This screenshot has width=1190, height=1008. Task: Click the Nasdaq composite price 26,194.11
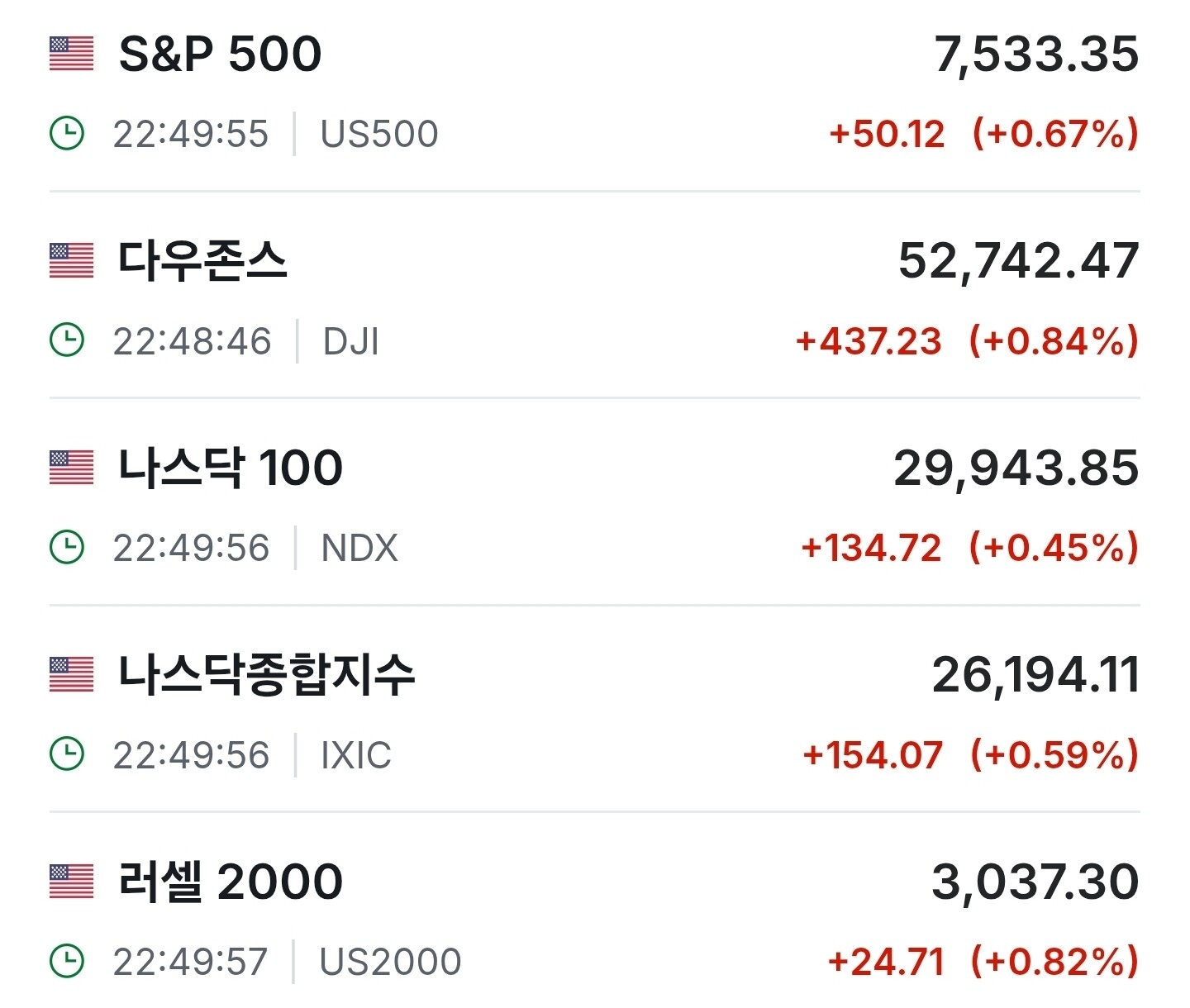pyautogui.click(x=1036, y=676)
